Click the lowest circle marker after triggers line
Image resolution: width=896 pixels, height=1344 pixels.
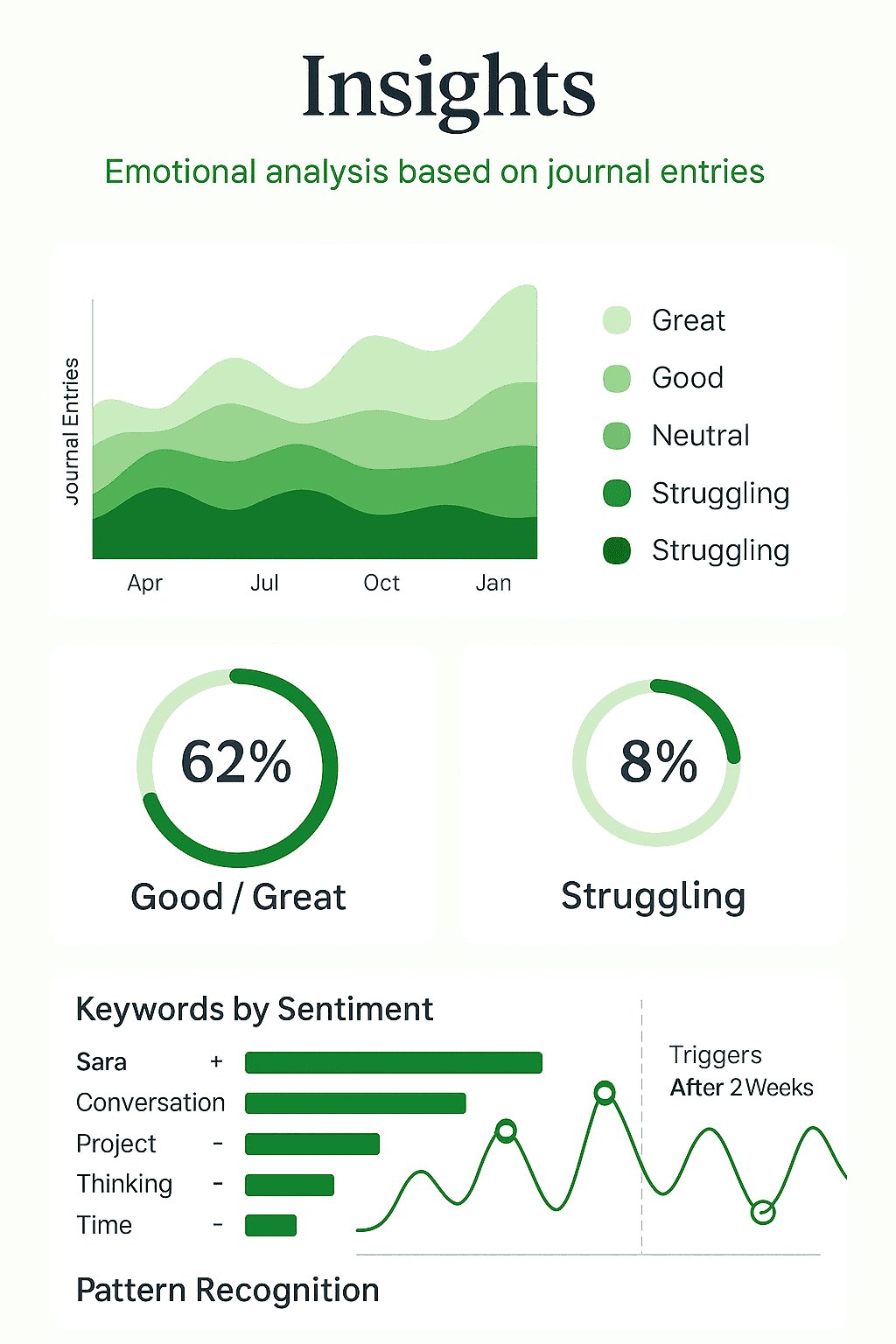763,1212
